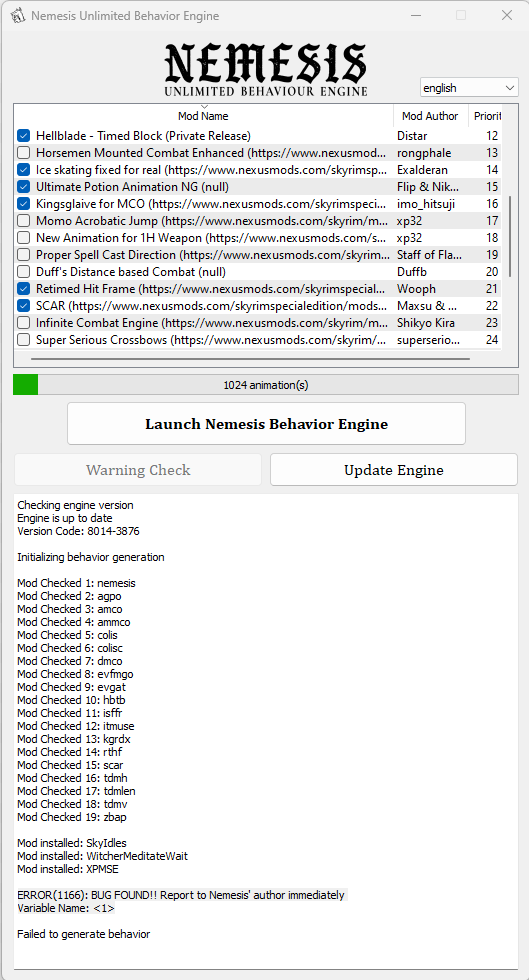This screenshot has width=529, height=980.
Task: Select the Staff of Fla... author cell
Action: (x=430, y=254)
